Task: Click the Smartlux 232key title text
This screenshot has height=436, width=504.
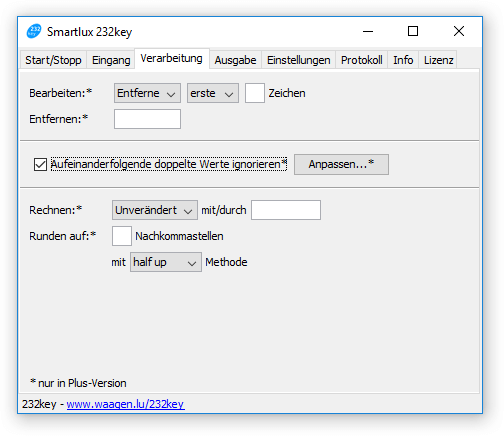Action: point(89,32)
